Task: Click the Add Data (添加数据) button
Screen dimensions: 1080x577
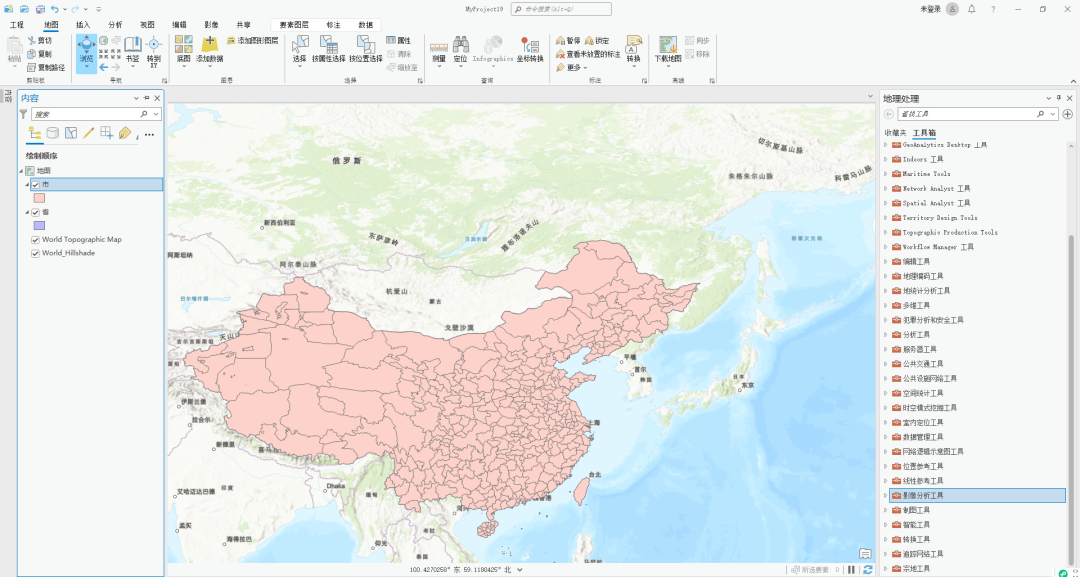Action: pos(209,50)
